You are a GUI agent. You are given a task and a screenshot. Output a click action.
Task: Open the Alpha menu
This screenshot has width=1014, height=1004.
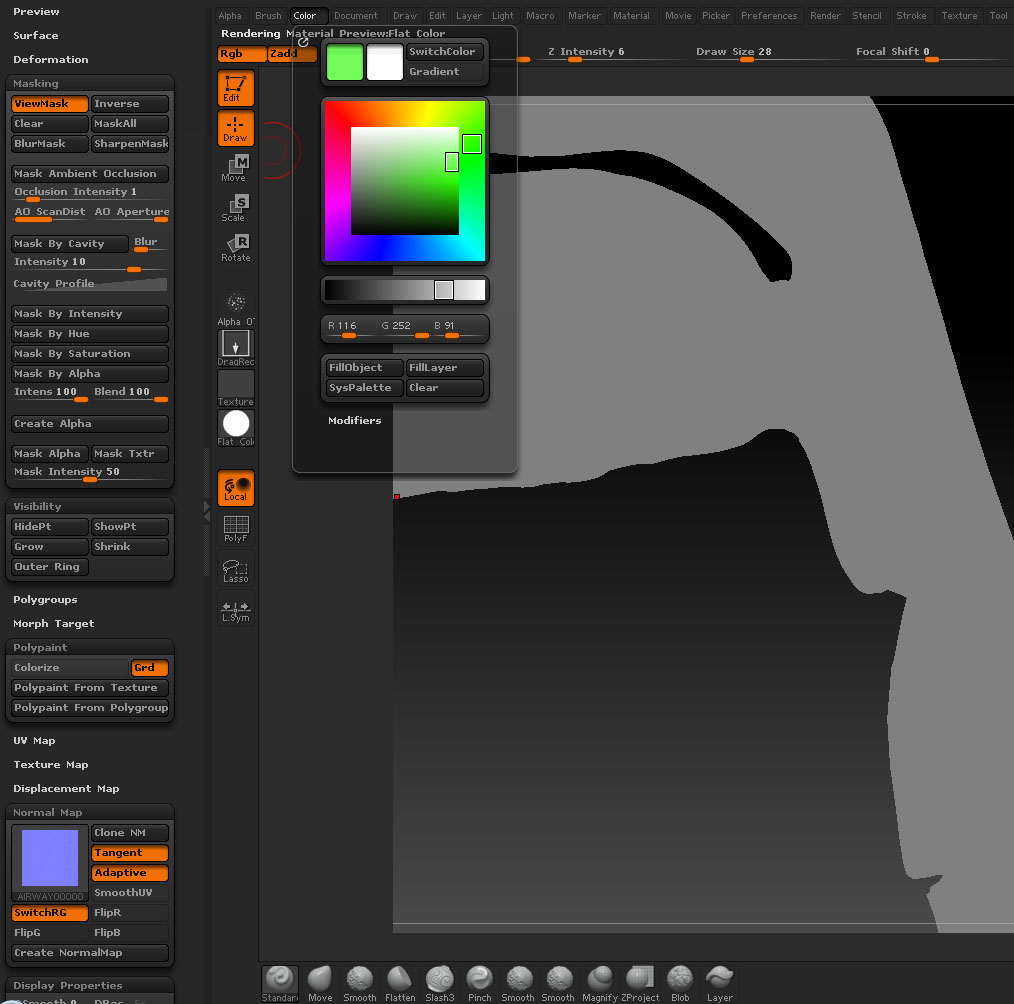[230, 16]
